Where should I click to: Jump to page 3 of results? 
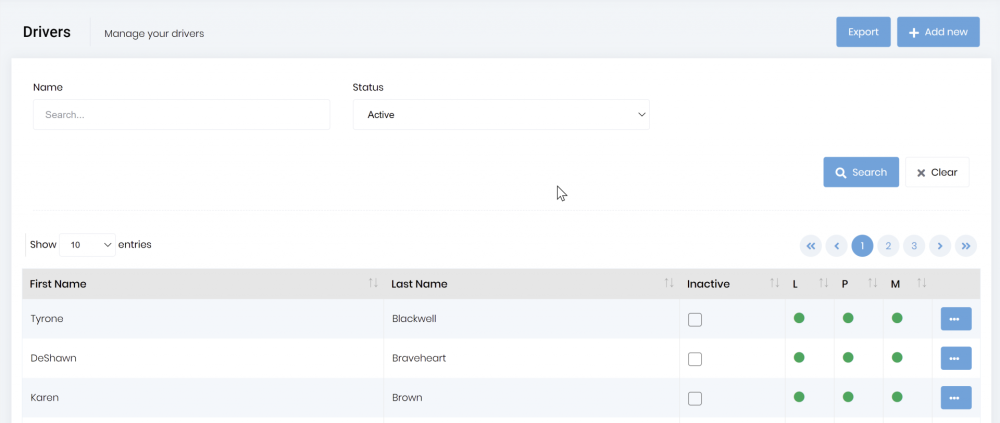pos(914,246)
